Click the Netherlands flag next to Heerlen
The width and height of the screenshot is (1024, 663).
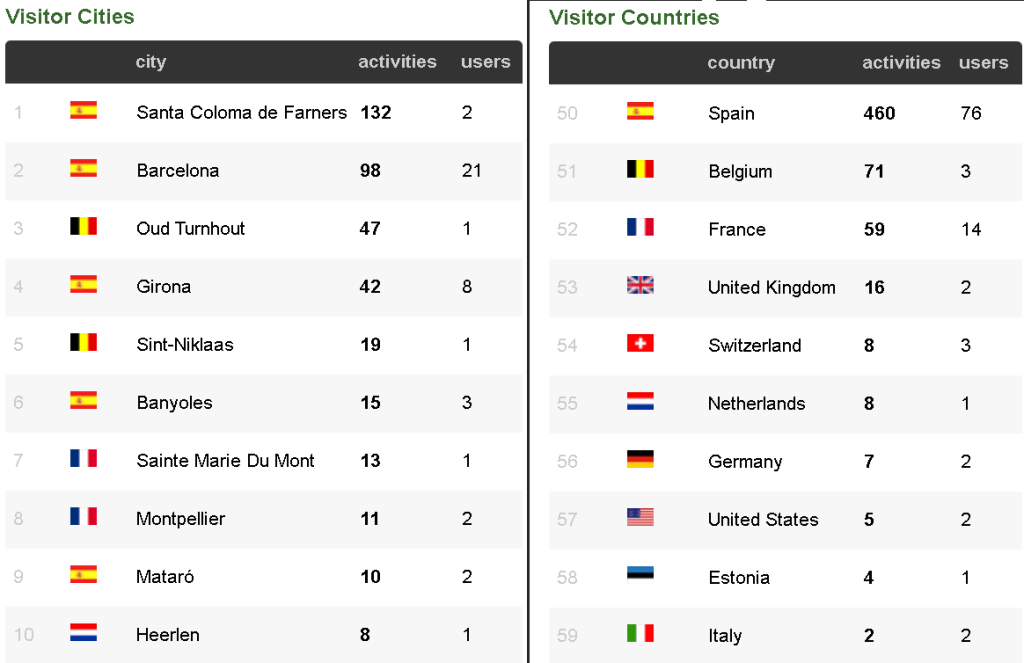83,633
